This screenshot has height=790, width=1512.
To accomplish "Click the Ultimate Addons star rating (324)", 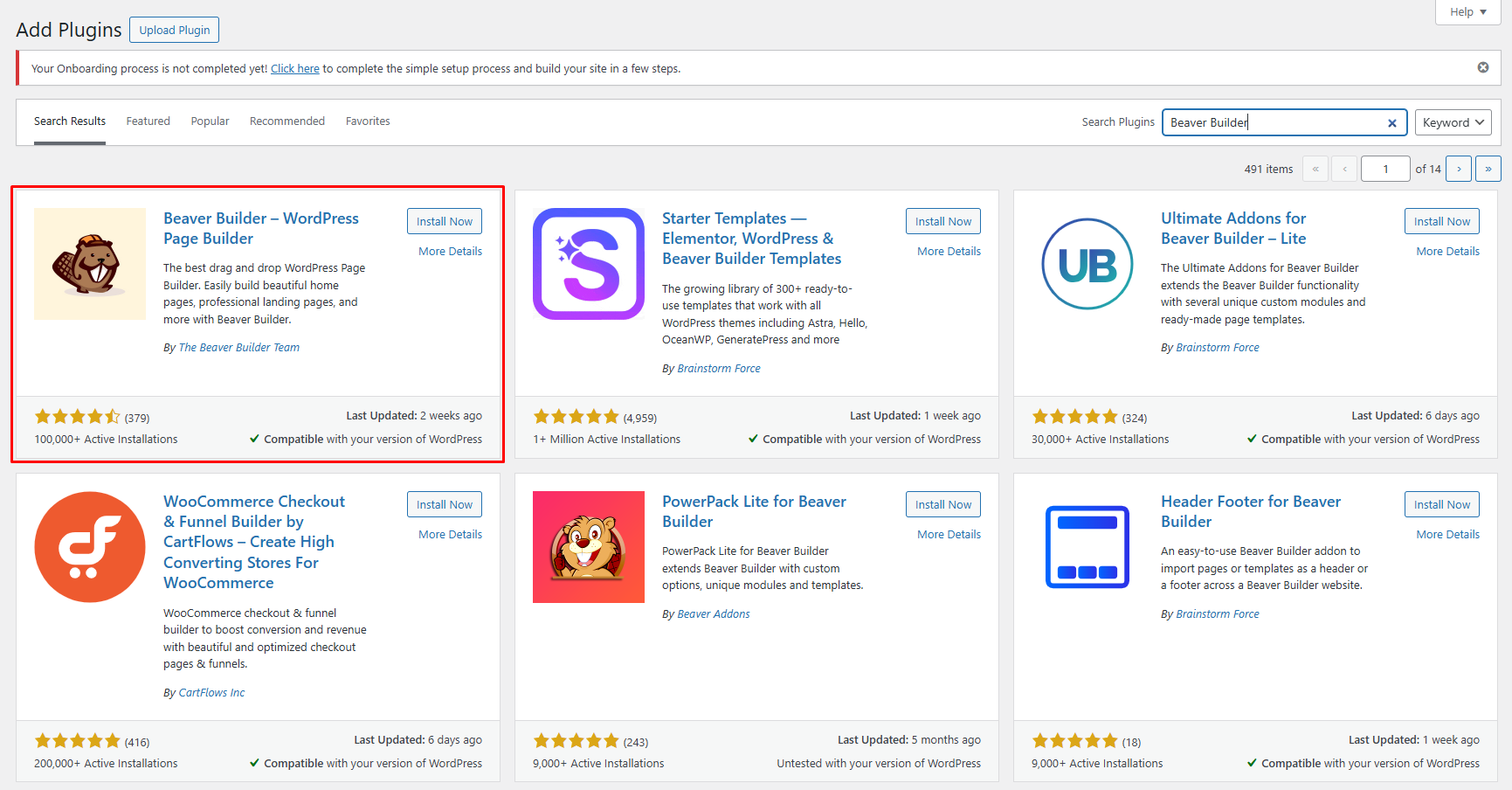I will pyautogui.click(x=1089, y=417).
